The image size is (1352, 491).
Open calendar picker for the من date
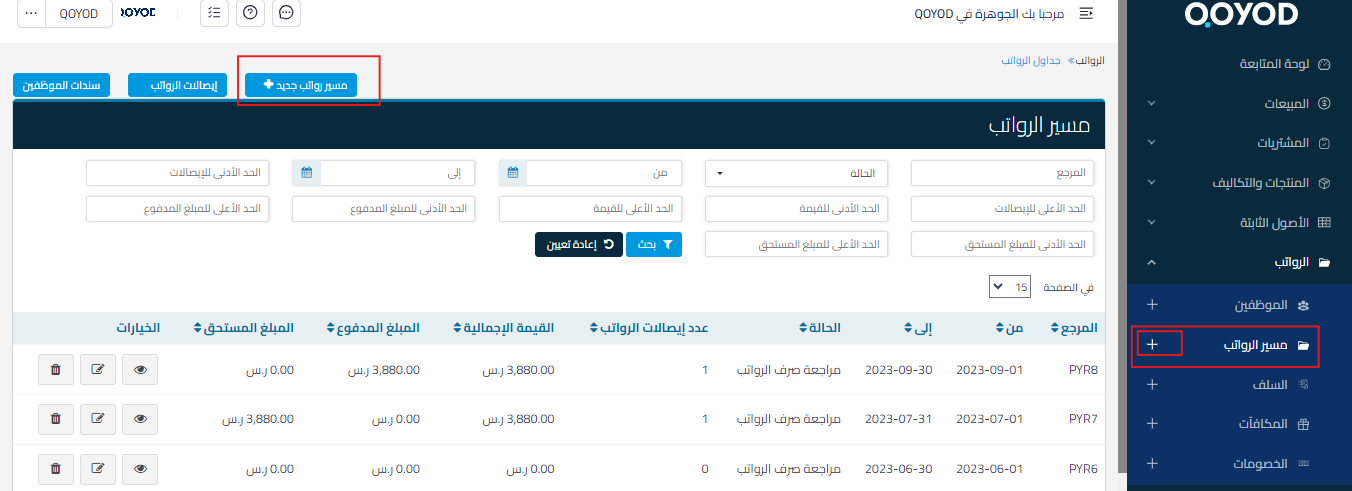click(x=513, y=173)
